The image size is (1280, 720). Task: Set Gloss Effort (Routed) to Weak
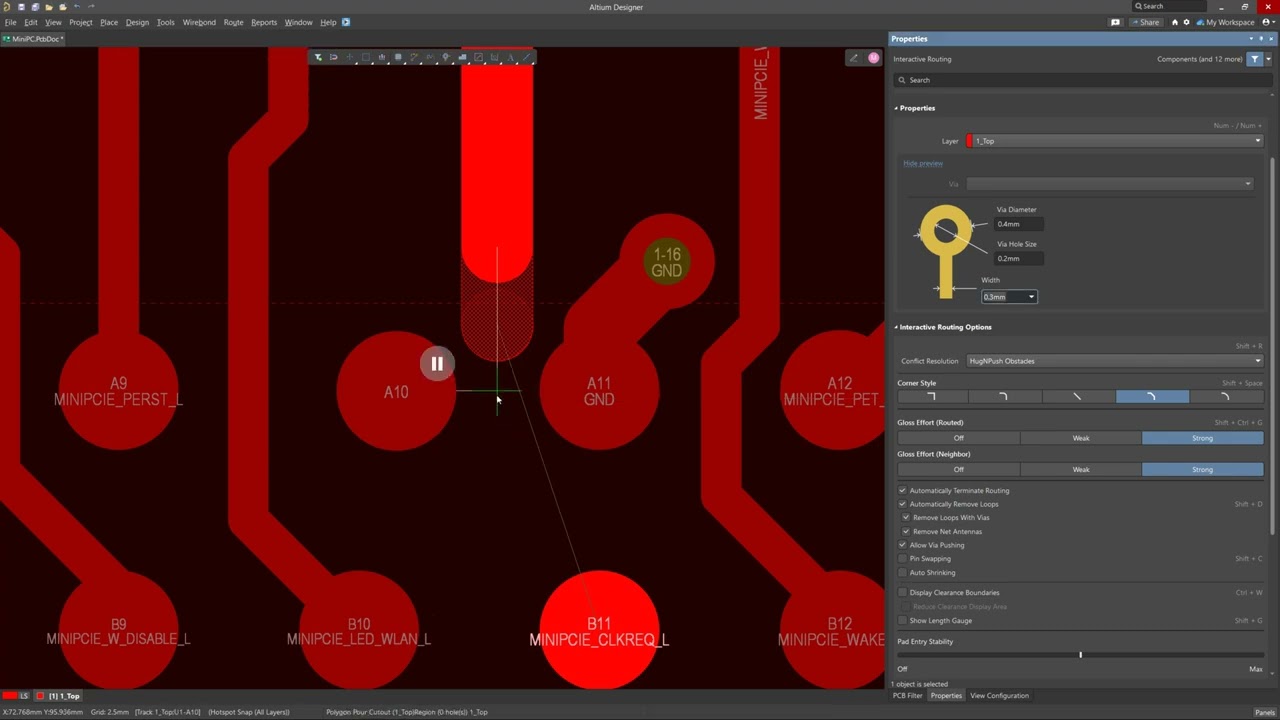pyautogui.click(x=1080, y=438)
